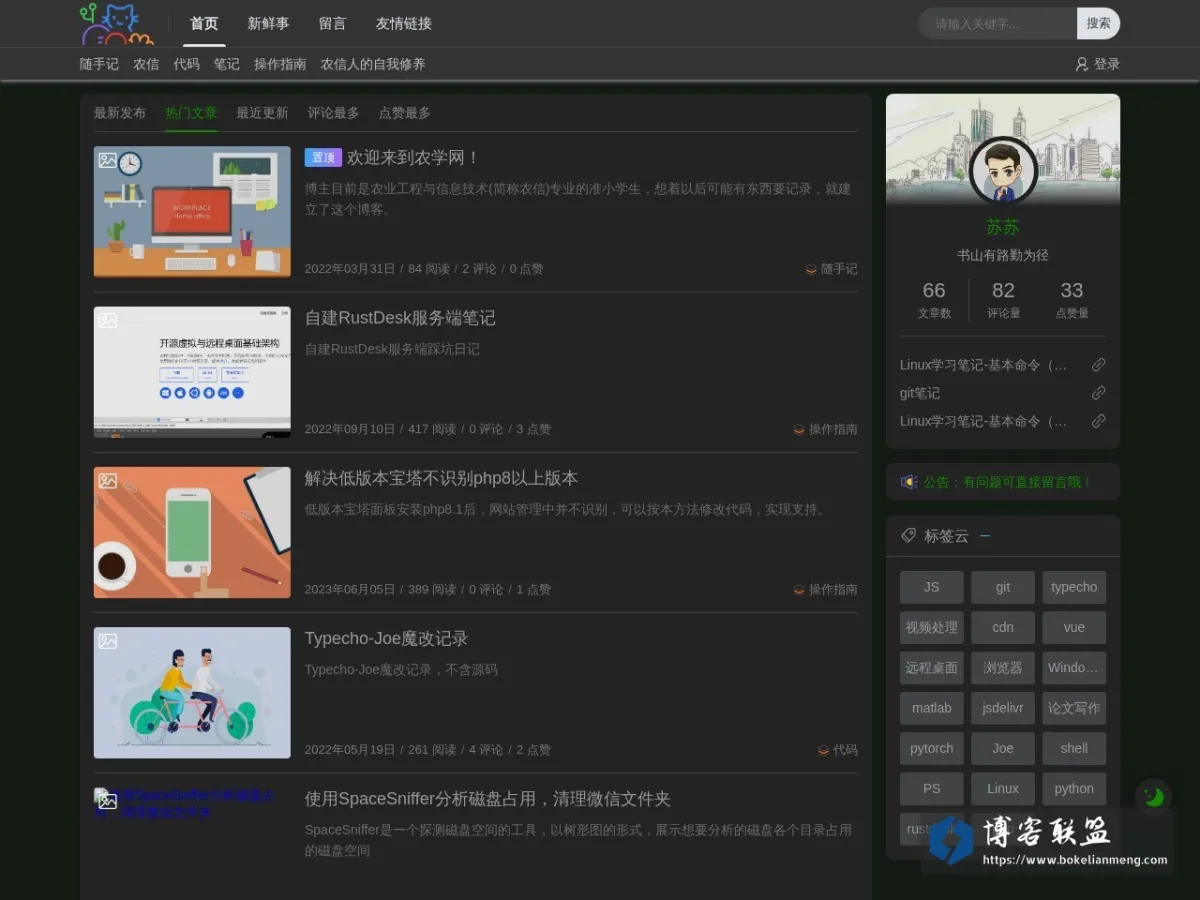Click the link icon next to git笔记

pos(1098,393)
